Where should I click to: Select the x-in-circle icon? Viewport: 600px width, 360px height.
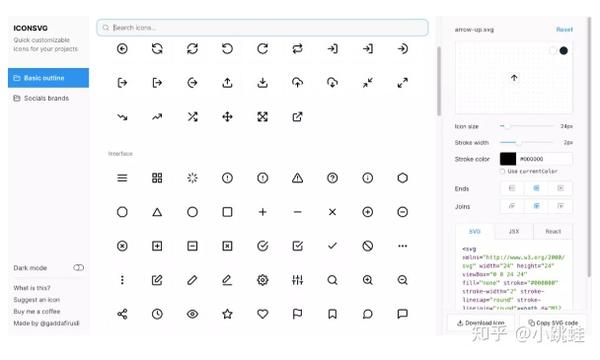[x=122, y=246]
